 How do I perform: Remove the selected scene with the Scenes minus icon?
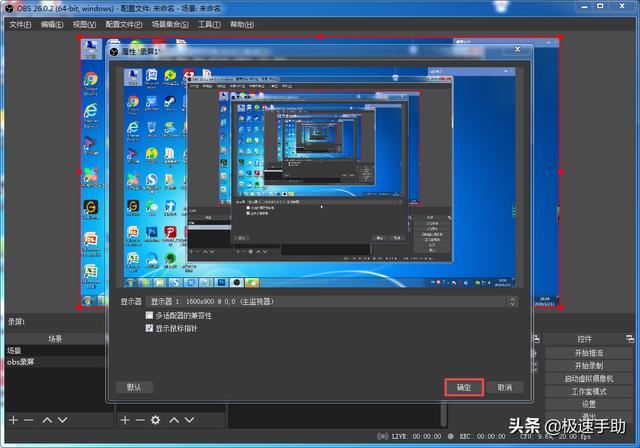pyautogui.click(x=29, y=420)
